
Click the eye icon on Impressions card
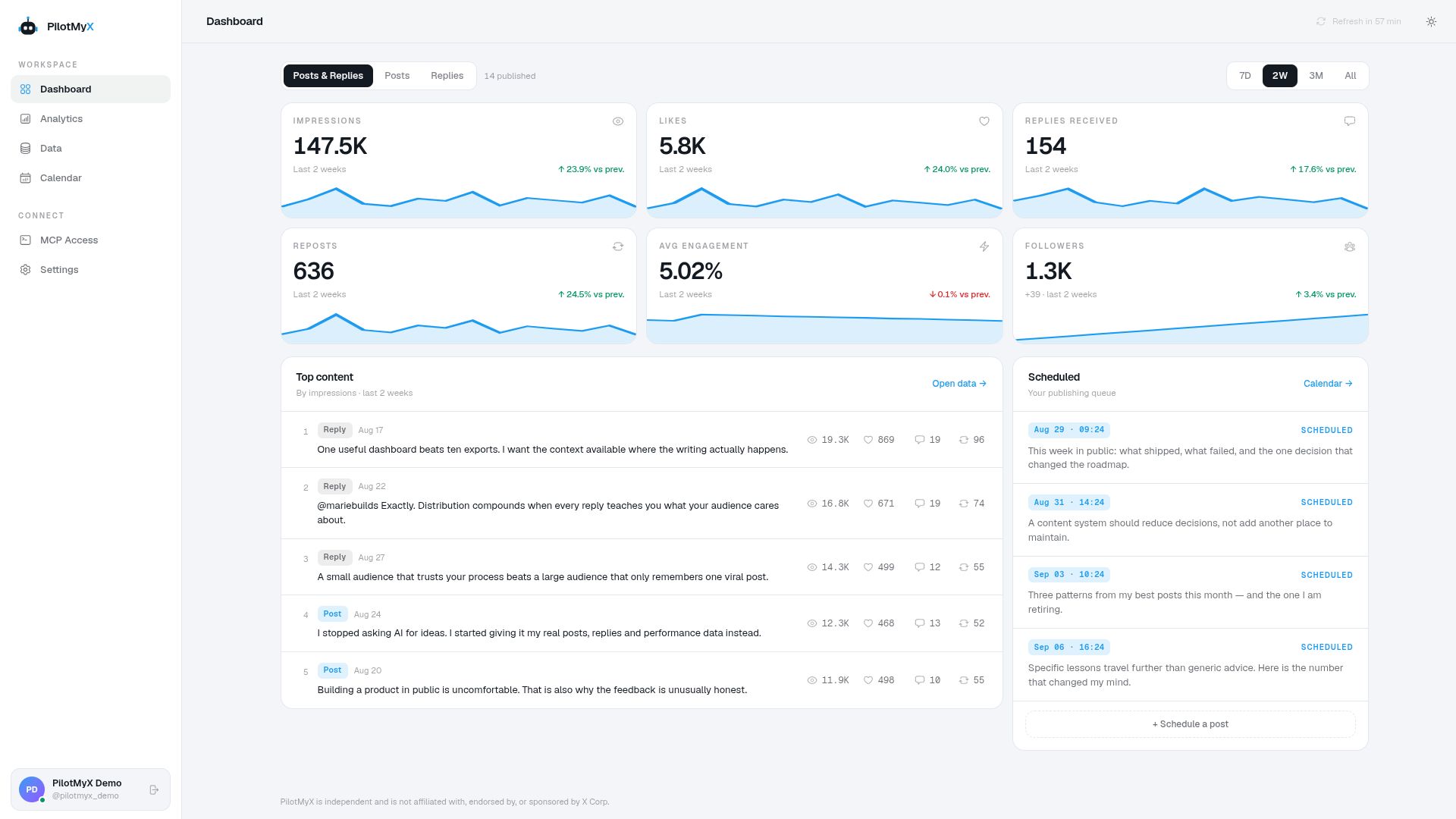tap(618, 121)
